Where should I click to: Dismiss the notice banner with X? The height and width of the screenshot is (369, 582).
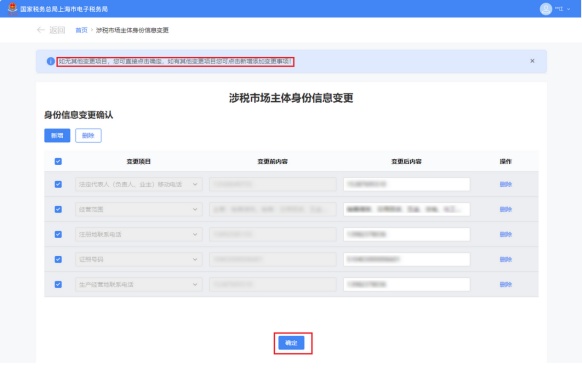pos(532,61)
